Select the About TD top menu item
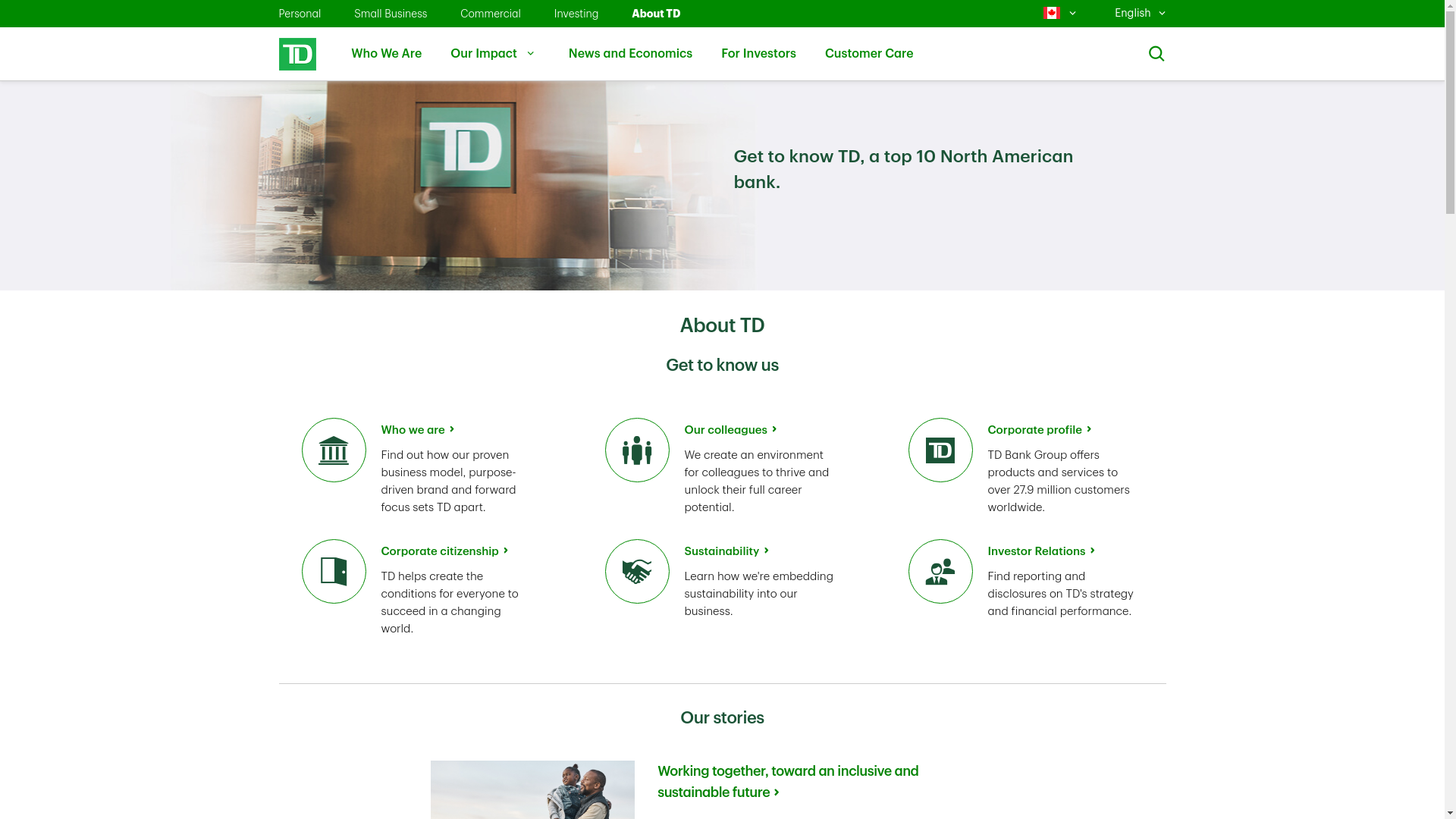The image size is (1456, 819). coord(656,14)
